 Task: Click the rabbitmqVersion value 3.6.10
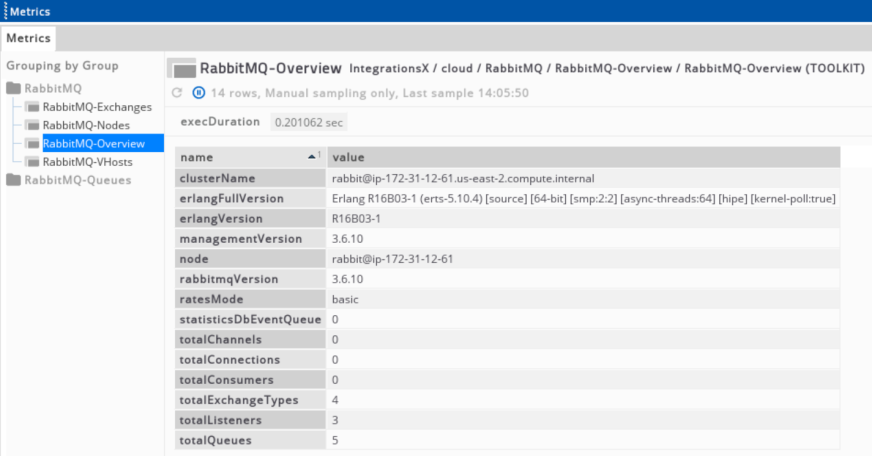348,279
